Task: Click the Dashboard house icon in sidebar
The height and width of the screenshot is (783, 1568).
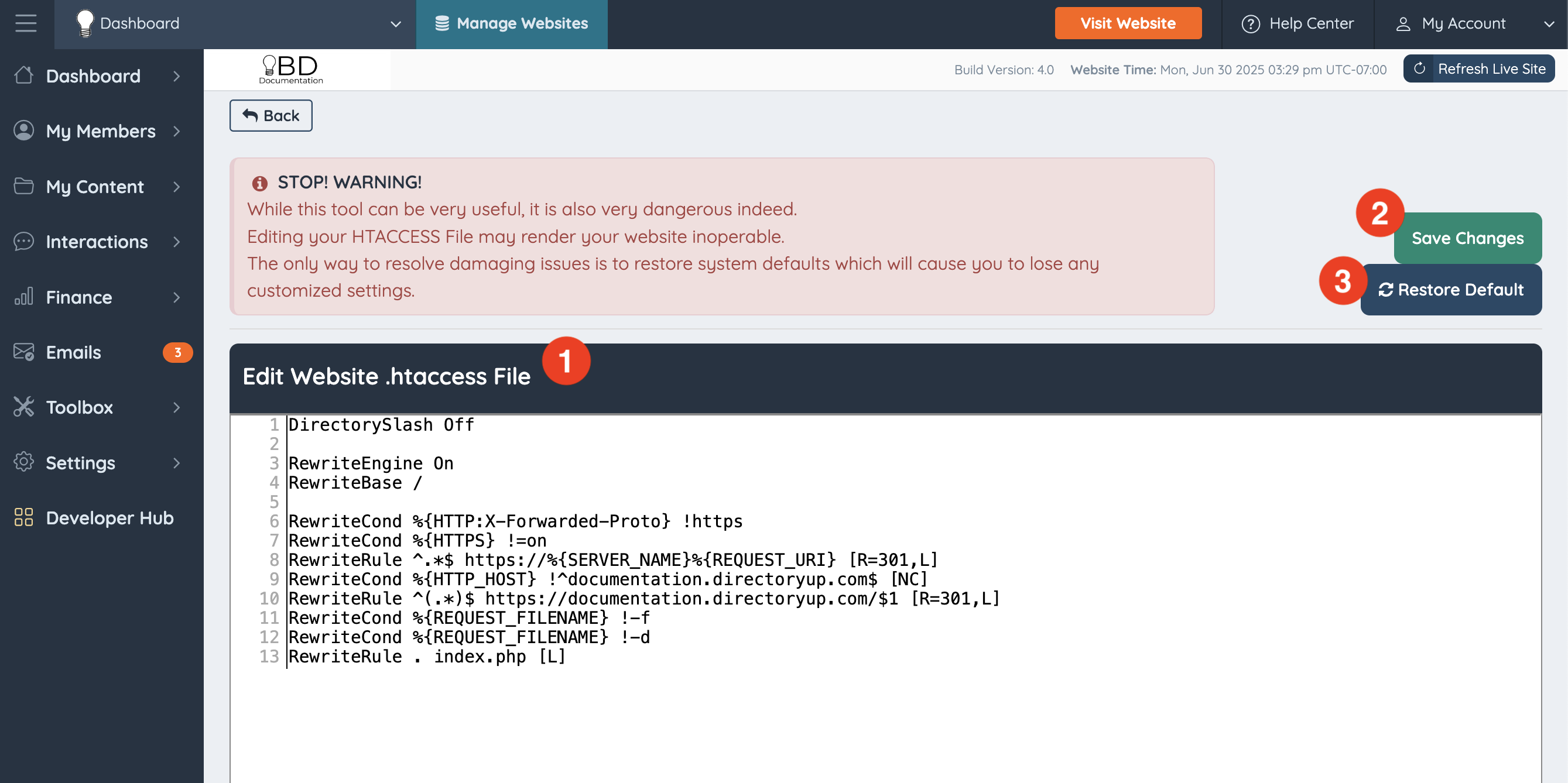Action: click(24, 75)
